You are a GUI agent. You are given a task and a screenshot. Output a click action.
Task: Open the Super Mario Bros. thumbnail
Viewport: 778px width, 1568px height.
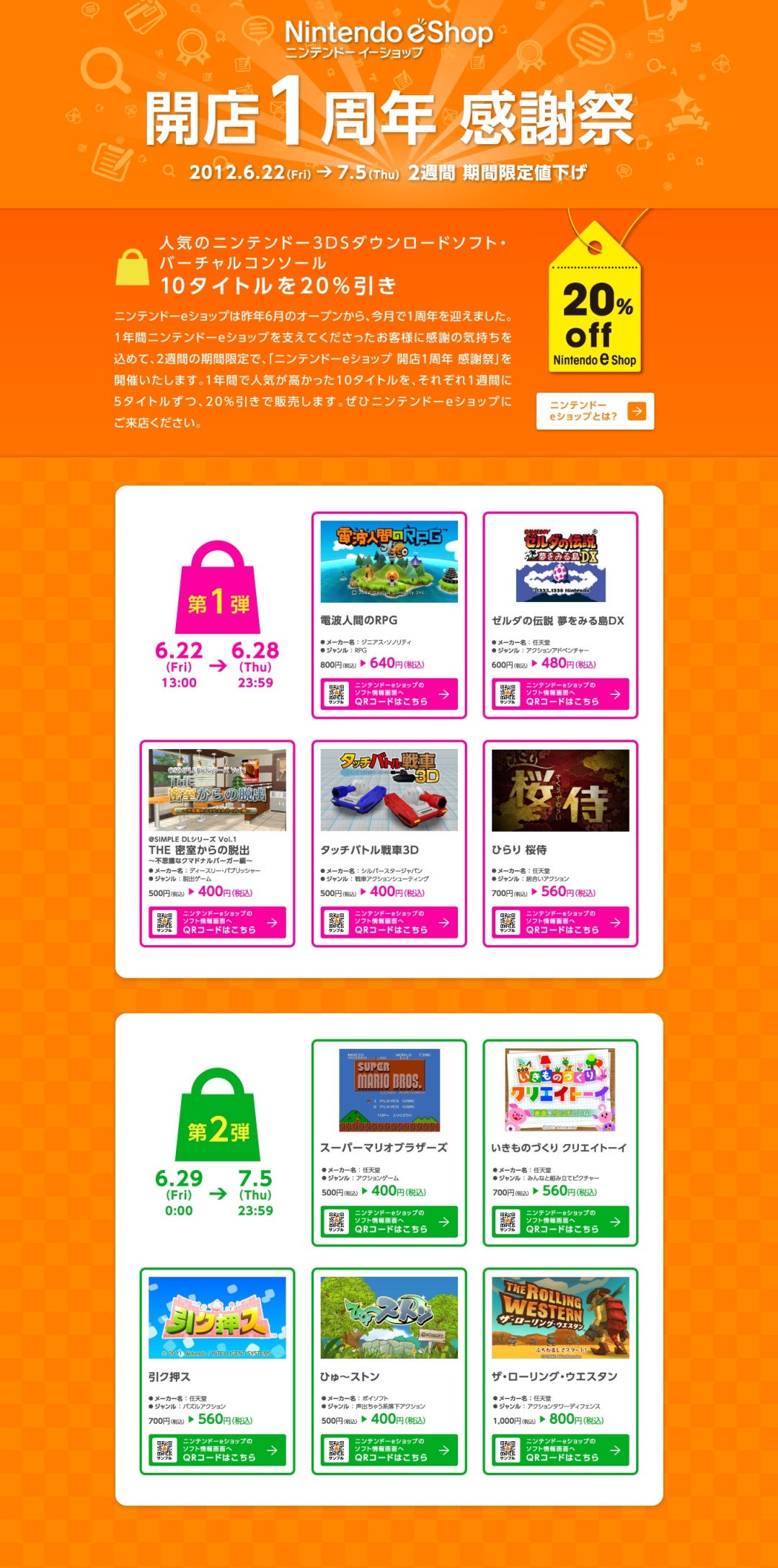tap(389, 1090)
